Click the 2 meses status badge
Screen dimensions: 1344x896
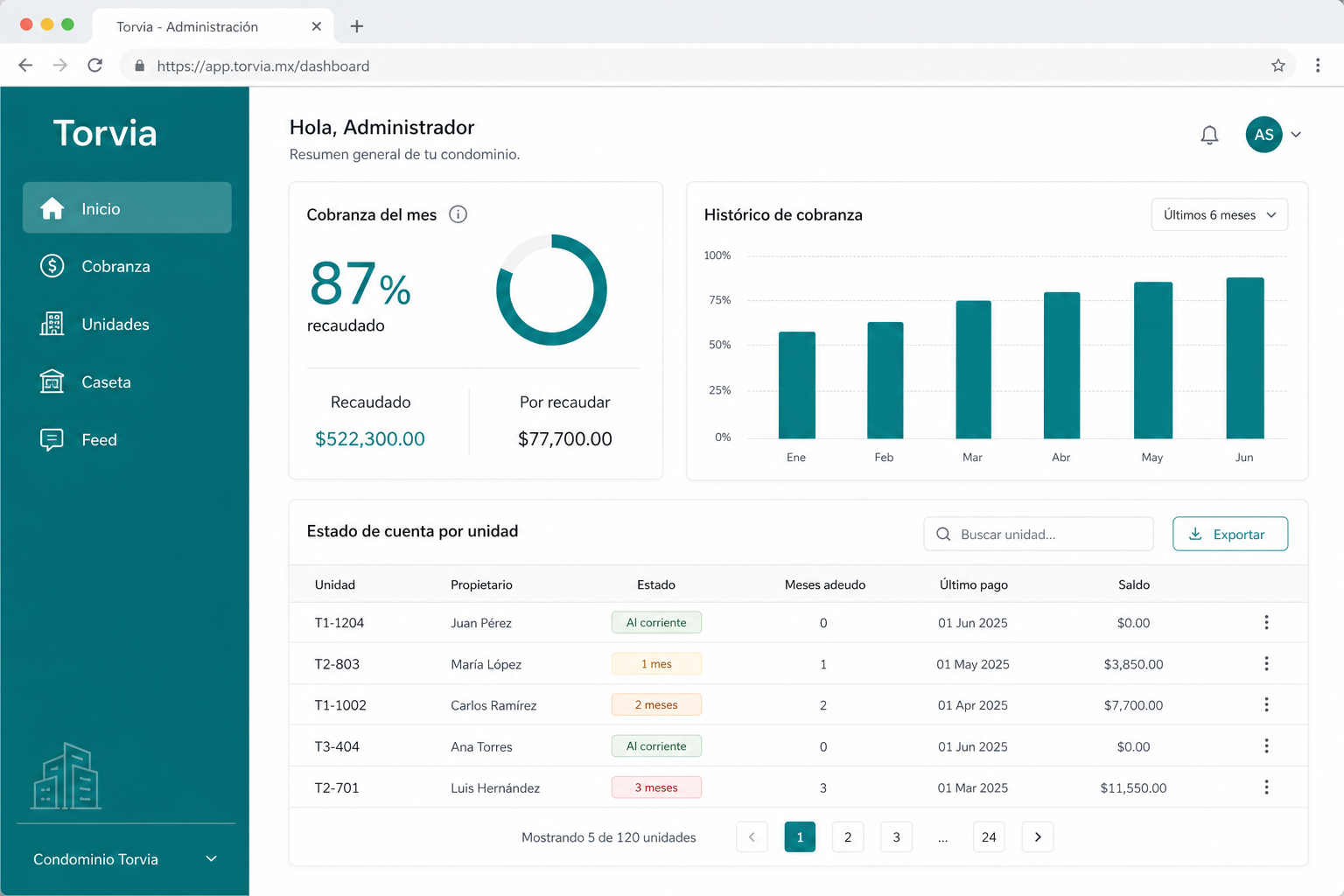pos(656,704)
